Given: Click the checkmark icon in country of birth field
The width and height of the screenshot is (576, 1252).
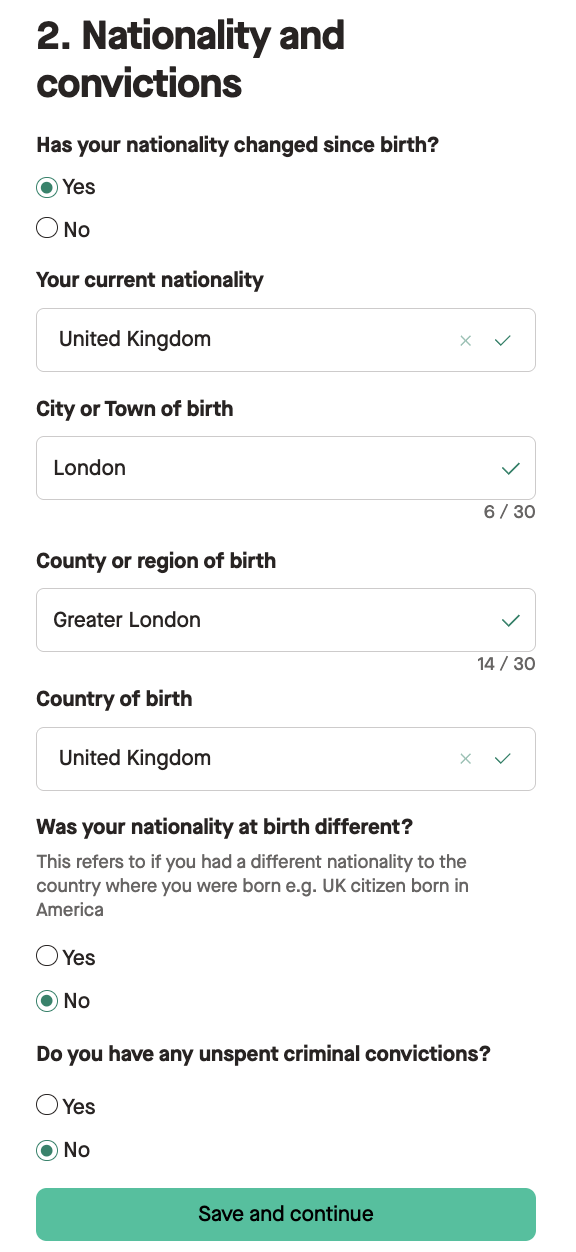Looking at the screenshot, I should click(x=503, y=758).
